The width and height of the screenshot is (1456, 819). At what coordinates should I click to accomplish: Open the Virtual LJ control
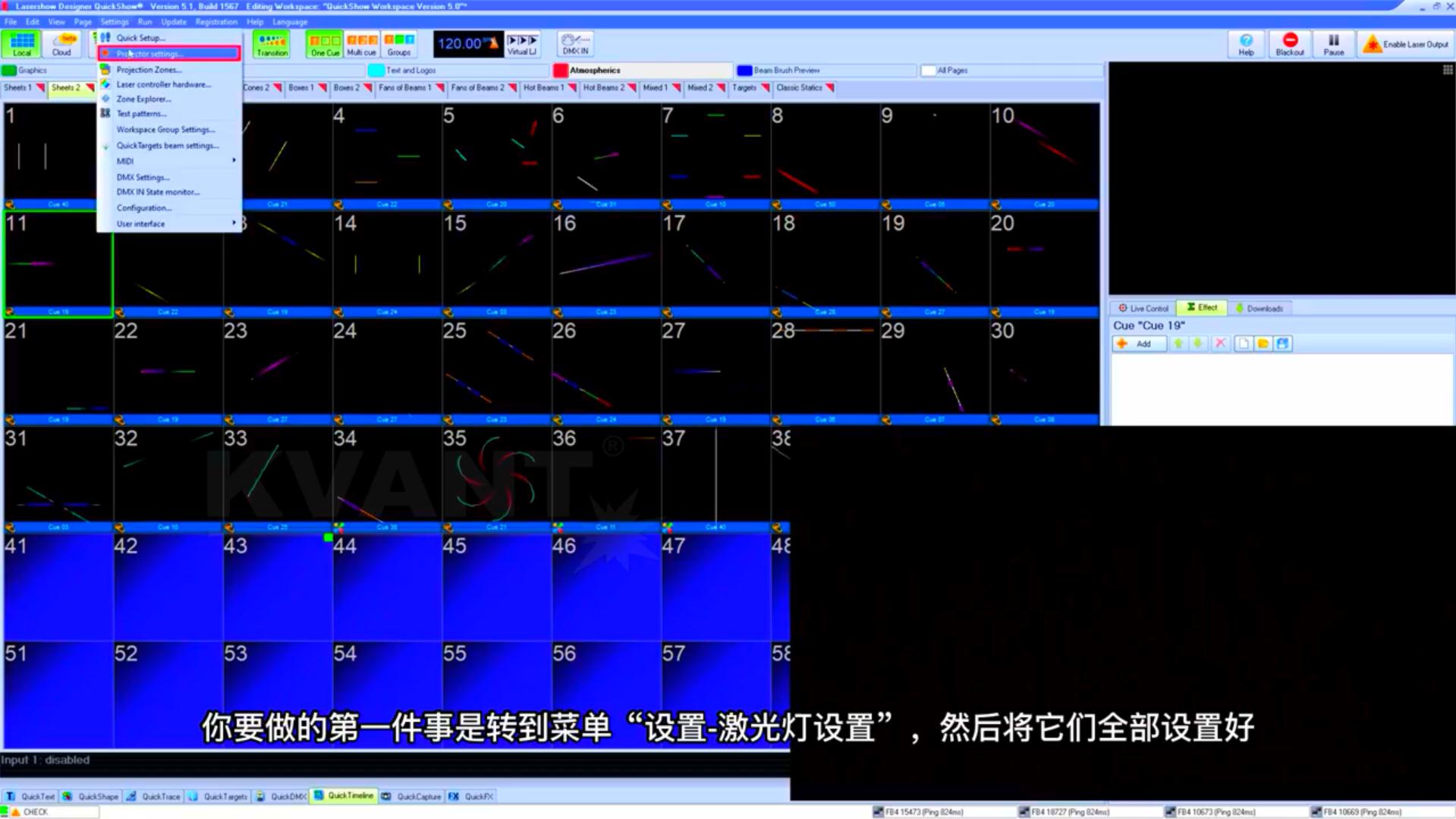(522, 44)
